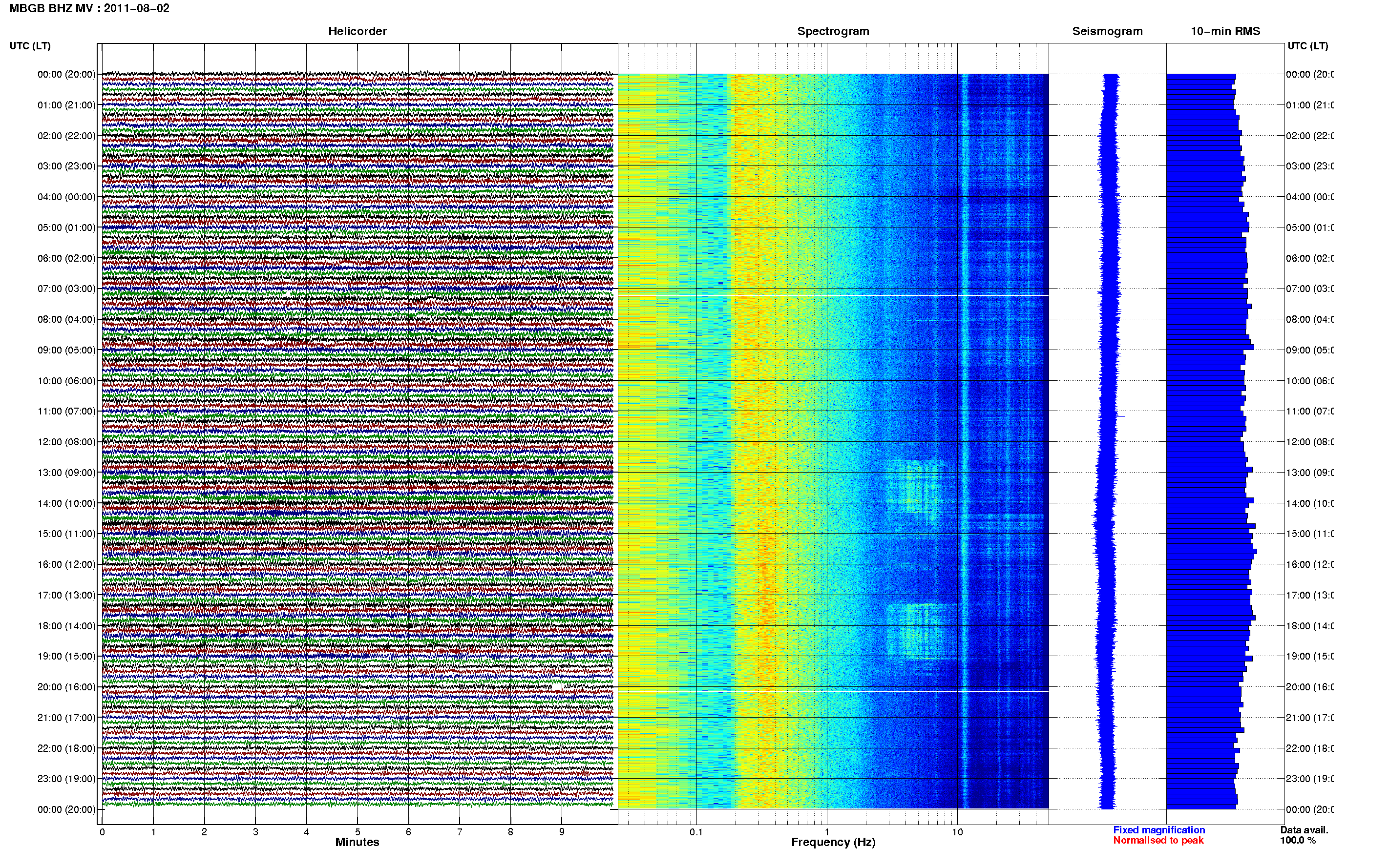The image size is (1389, 868).
Task: Select left time label '07:00 (03:00)'
Action: pyautogui.click(x=66, y=289)
